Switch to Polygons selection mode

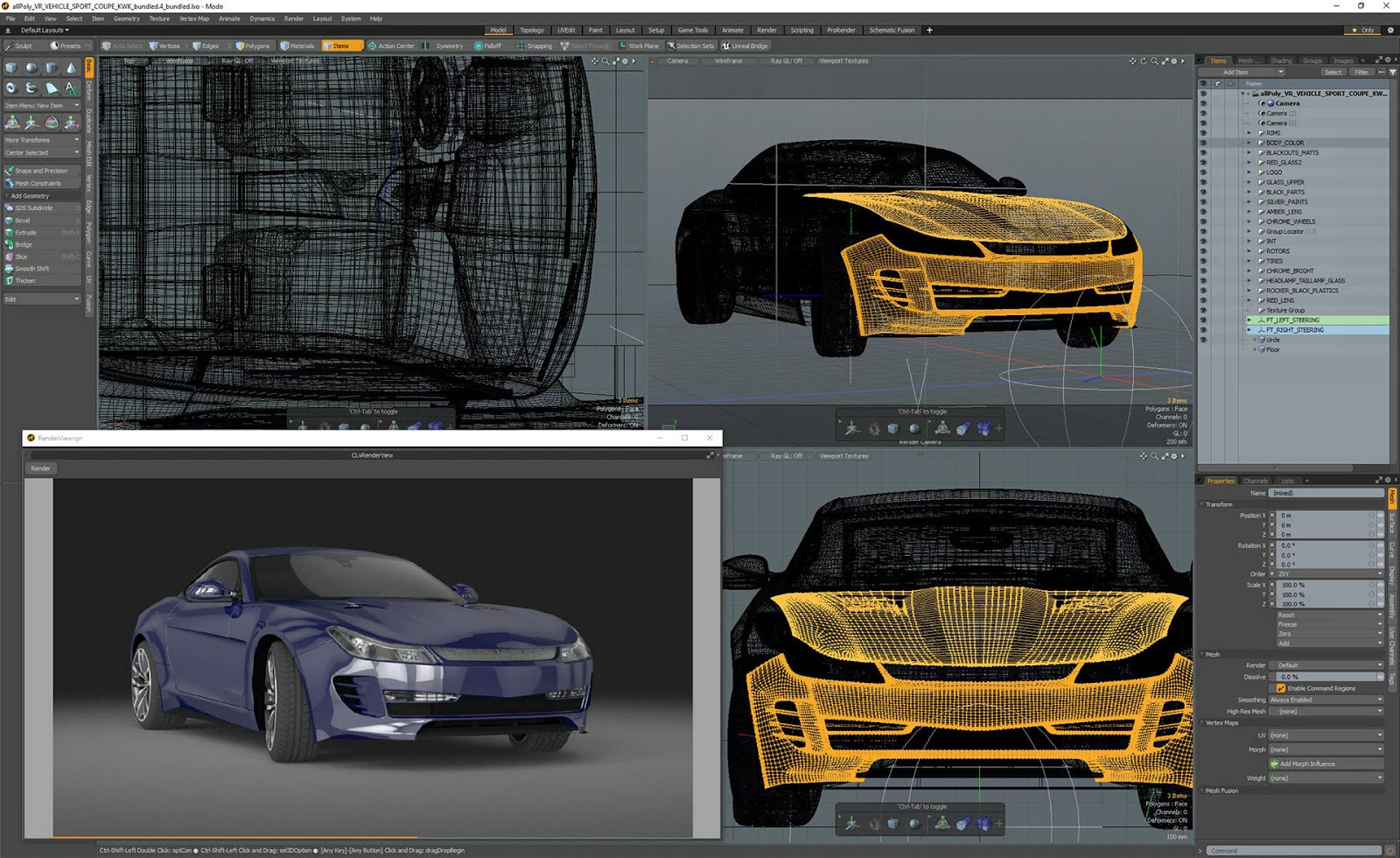click(253, 46)
